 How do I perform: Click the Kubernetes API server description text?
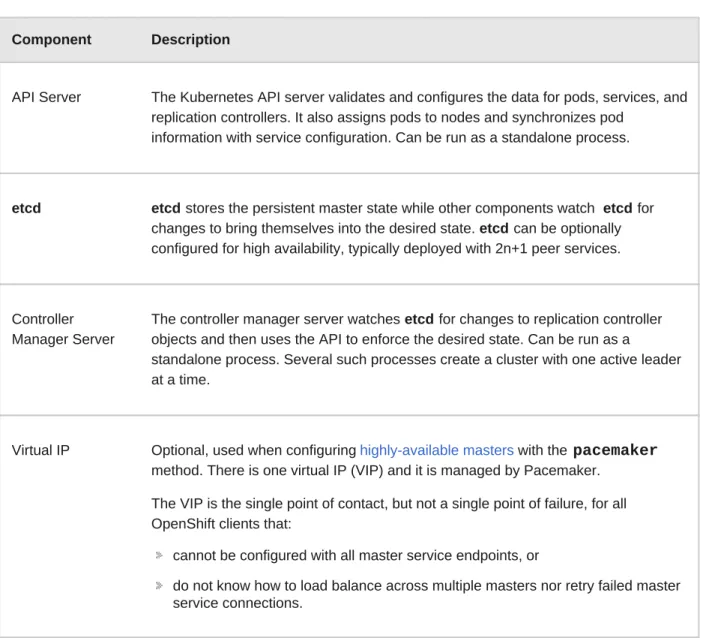point(419,117)
